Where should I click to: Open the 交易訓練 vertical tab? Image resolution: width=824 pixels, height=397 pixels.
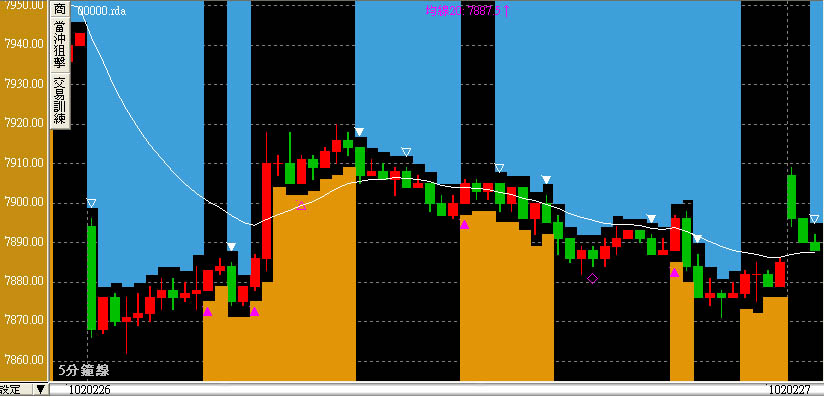(x=60, y=101)
